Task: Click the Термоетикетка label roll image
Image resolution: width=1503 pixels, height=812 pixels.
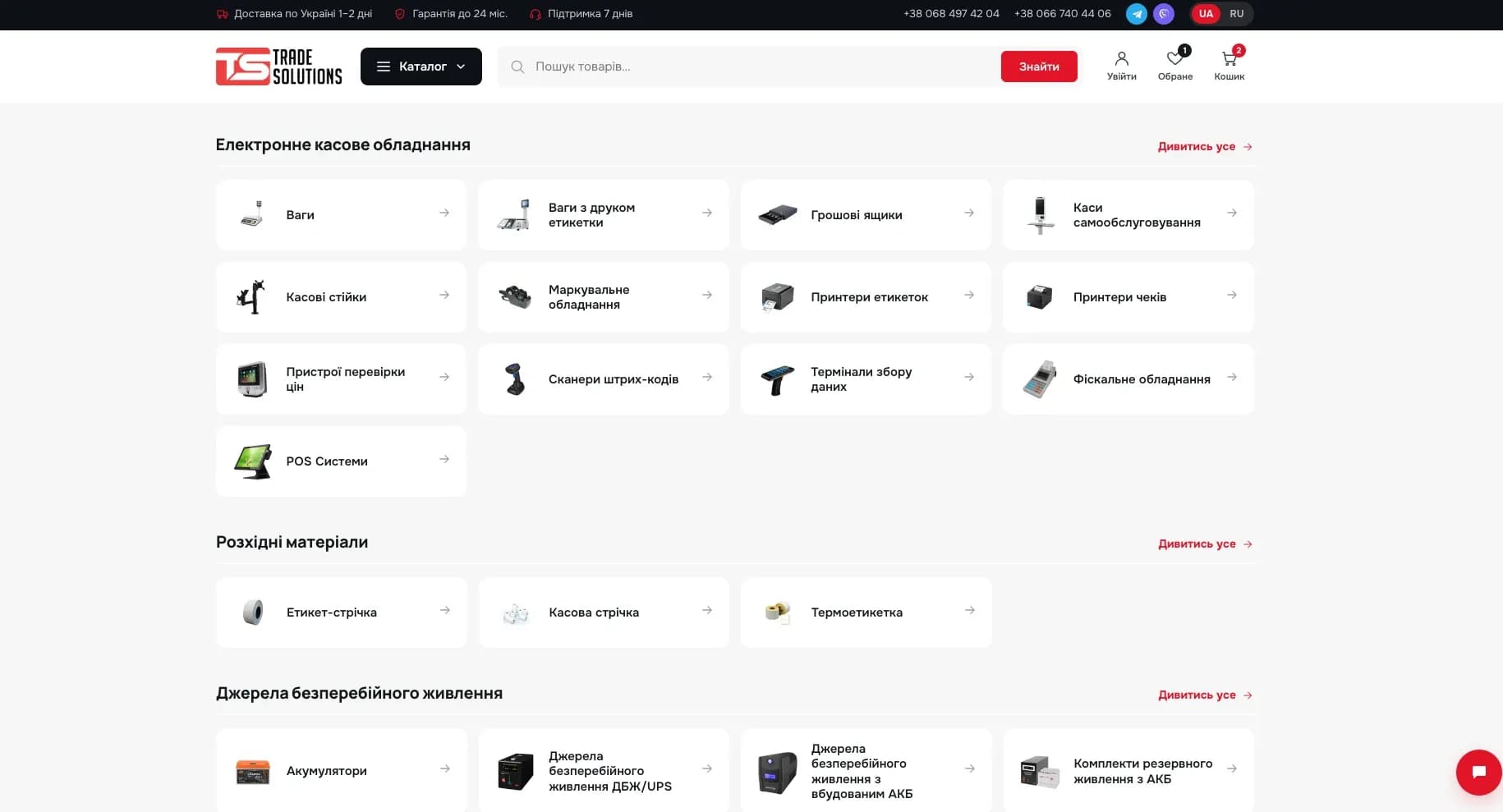Action: pos(777,612)
